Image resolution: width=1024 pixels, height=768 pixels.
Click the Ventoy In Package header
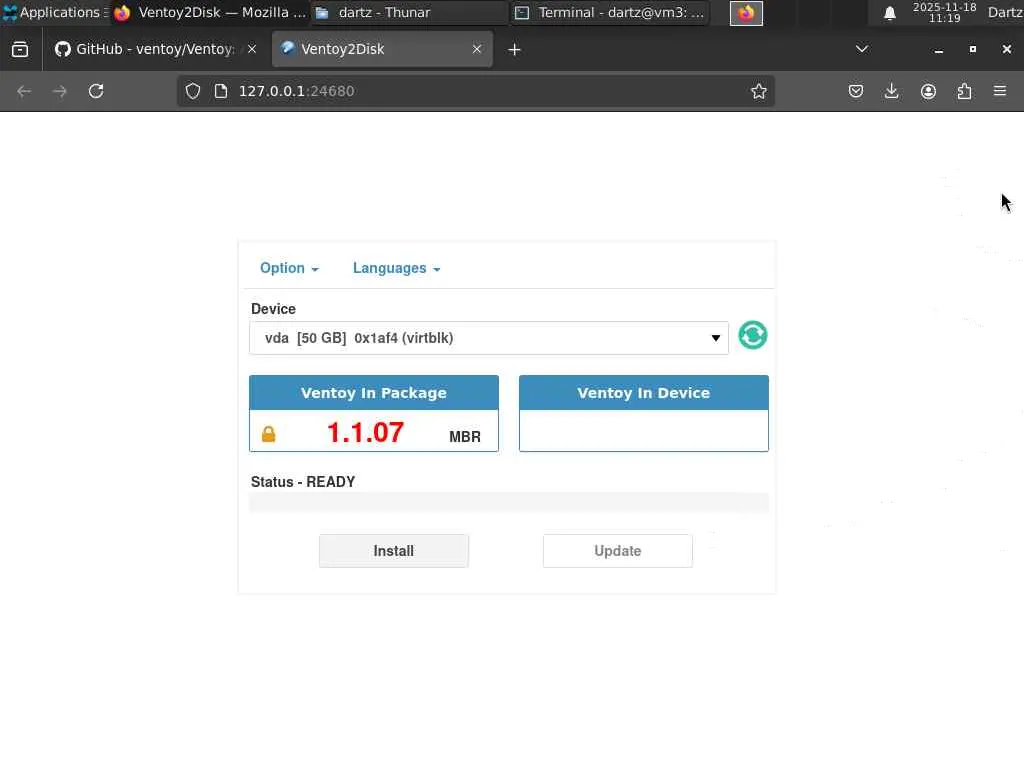[x=374, y=393]
